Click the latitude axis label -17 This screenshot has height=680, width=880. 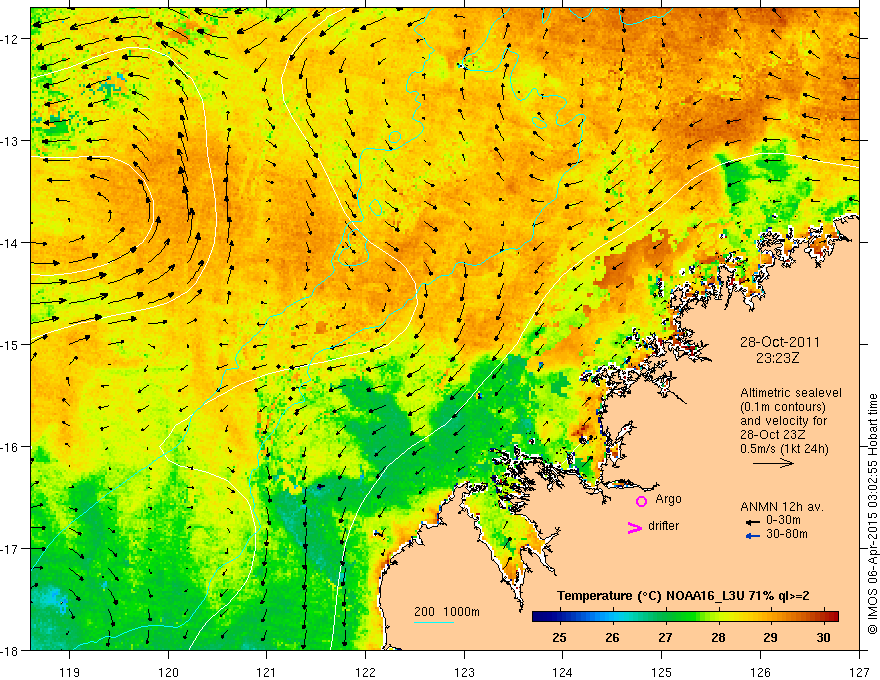point(11,549)
